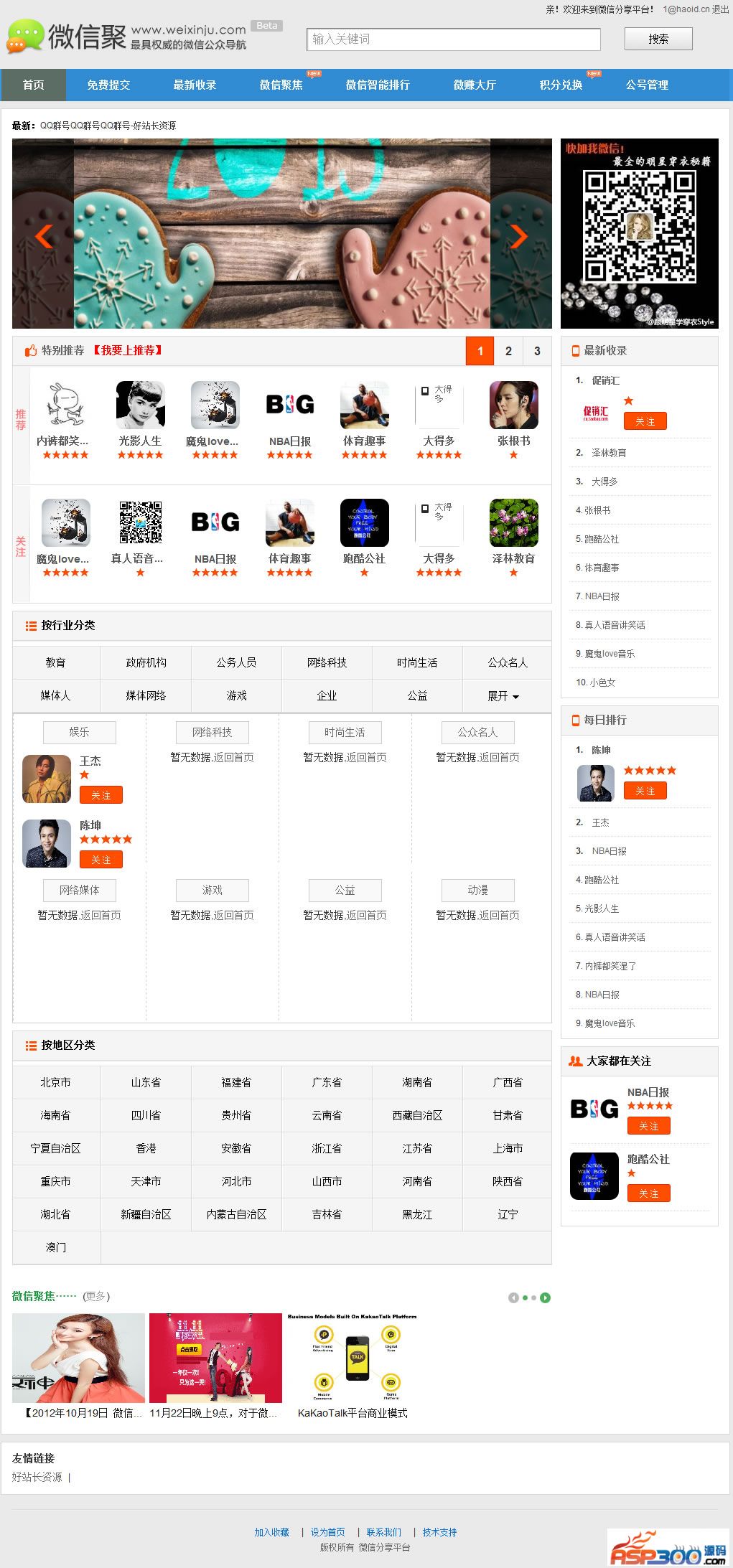Advance to the next banner slide arrow
Viewport: 733px width, 1568px height.
point(519,236)
